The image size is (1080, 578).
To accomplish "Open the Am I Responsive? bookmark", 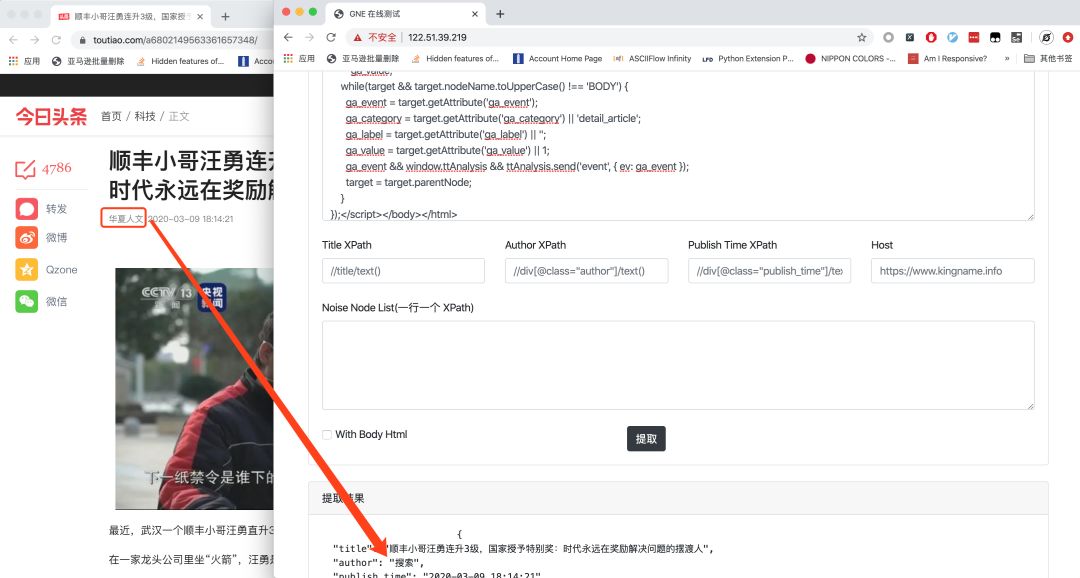I will pyautogui.click(x=947, y=59).
